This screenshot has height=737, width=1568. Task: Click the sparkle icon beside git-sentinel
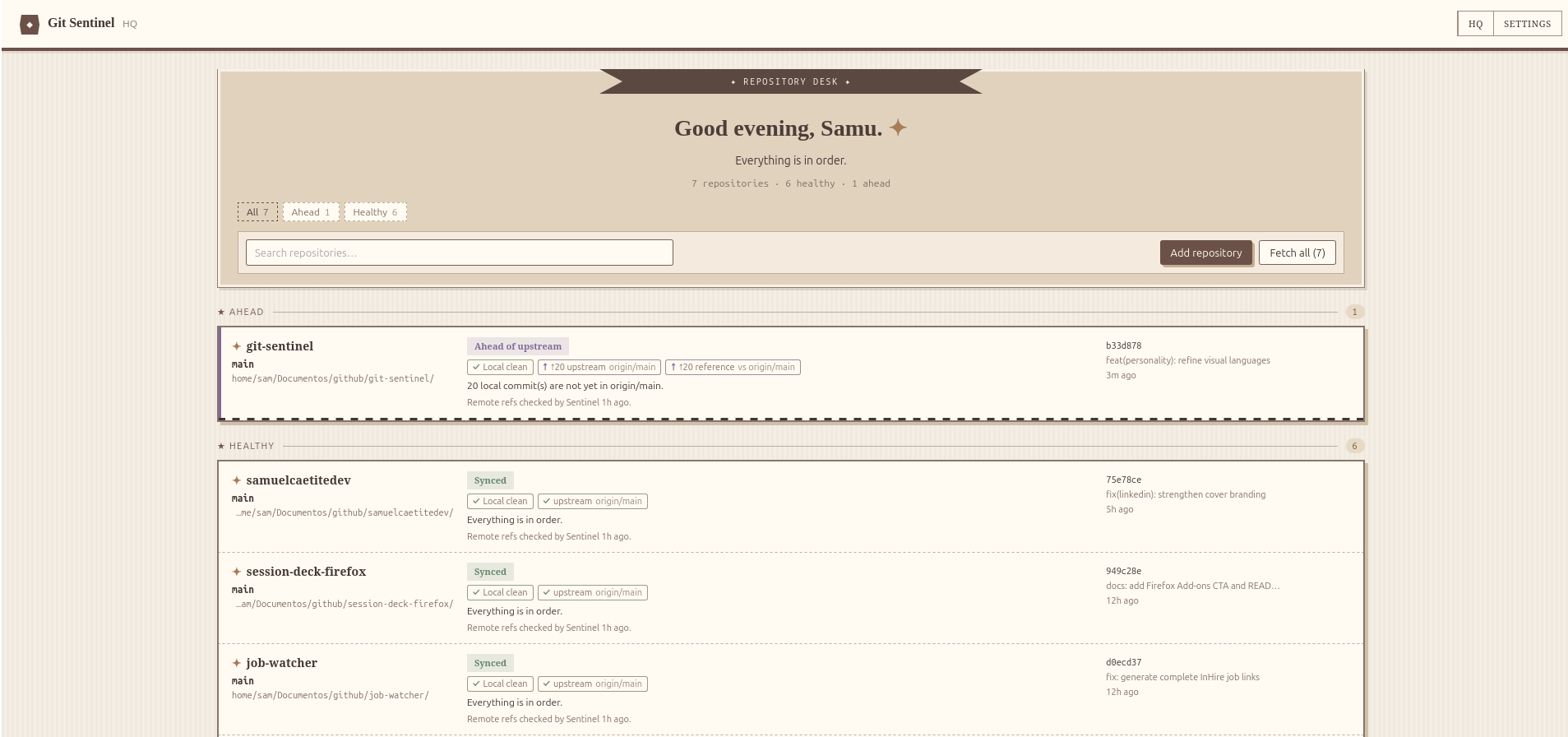(237, 346)
